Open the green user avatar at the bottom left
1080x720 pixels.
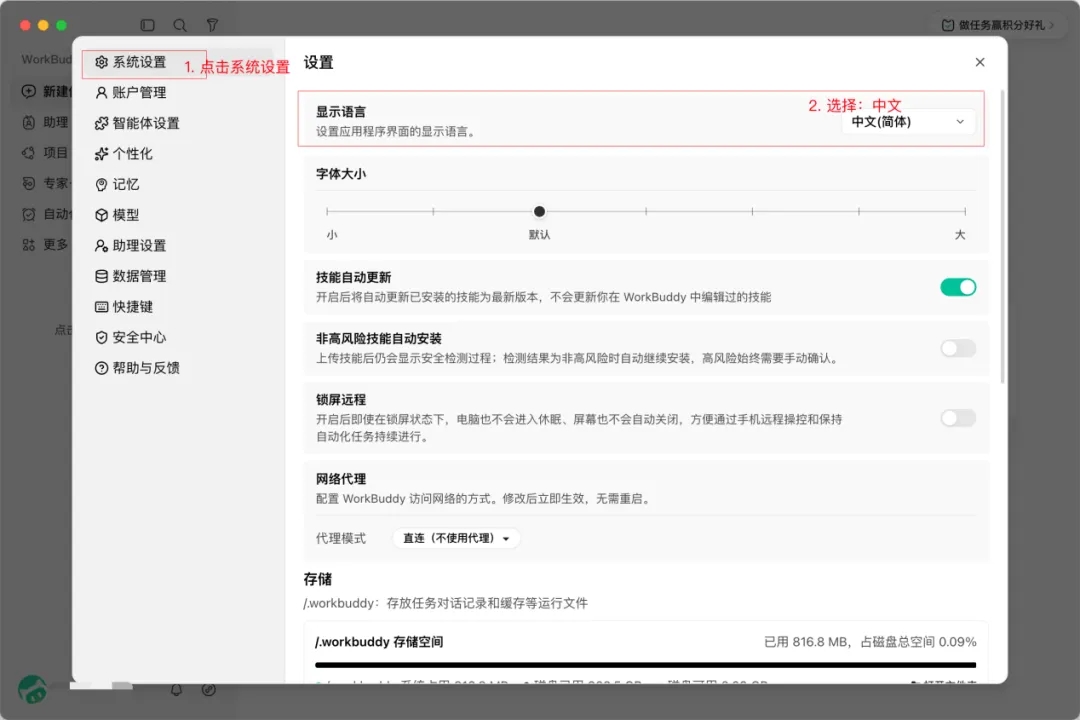click(32, 689)
